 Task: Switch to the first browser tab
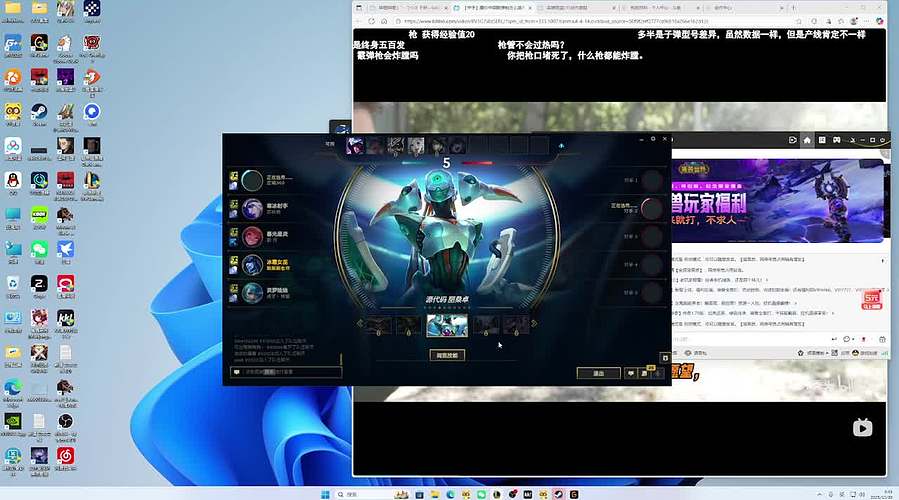[x=409, y=8]
